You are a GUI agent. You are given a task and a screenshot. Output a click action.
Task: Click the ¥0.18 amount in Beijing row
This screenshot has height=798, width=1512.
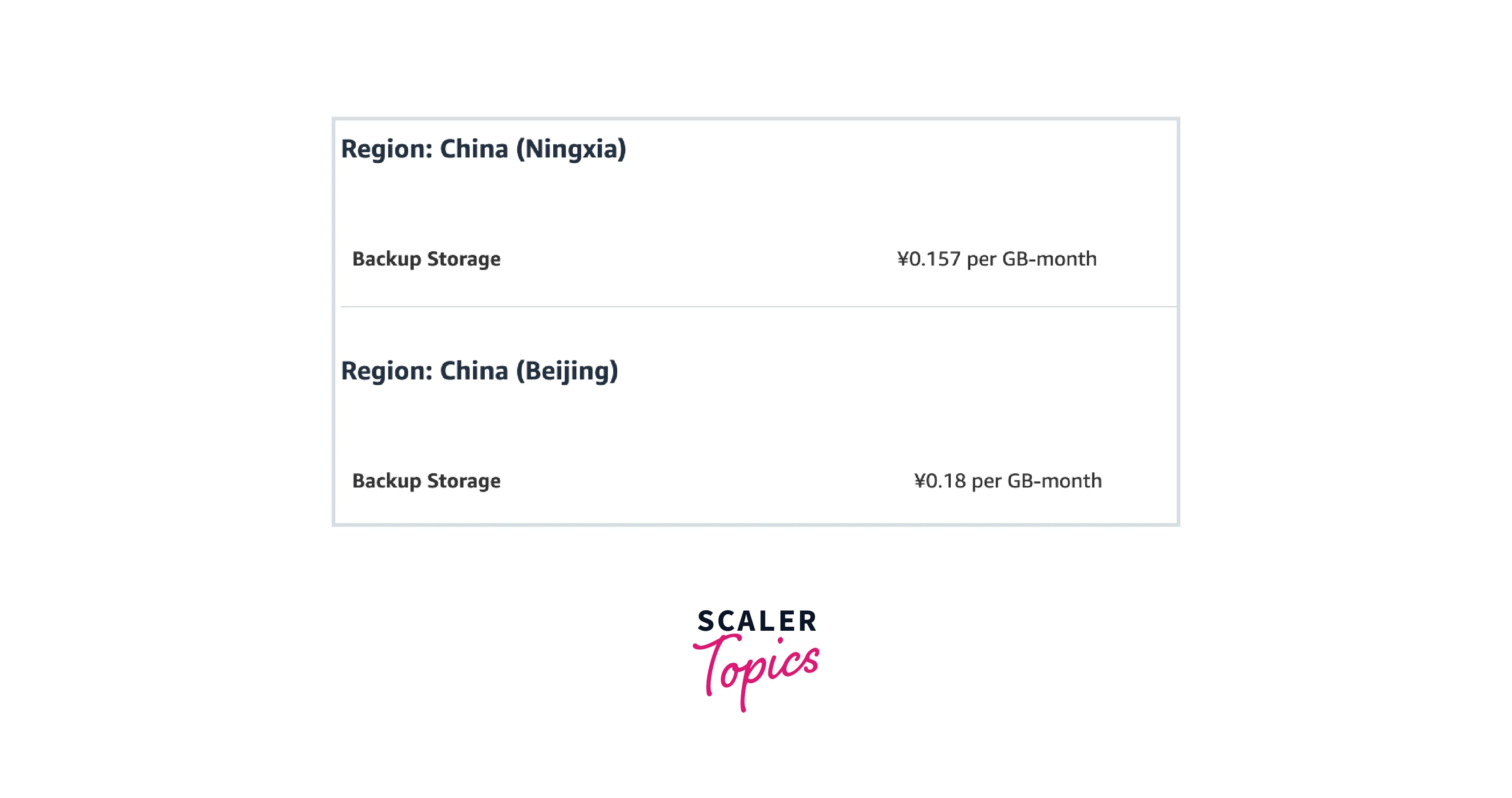point(940,481)
